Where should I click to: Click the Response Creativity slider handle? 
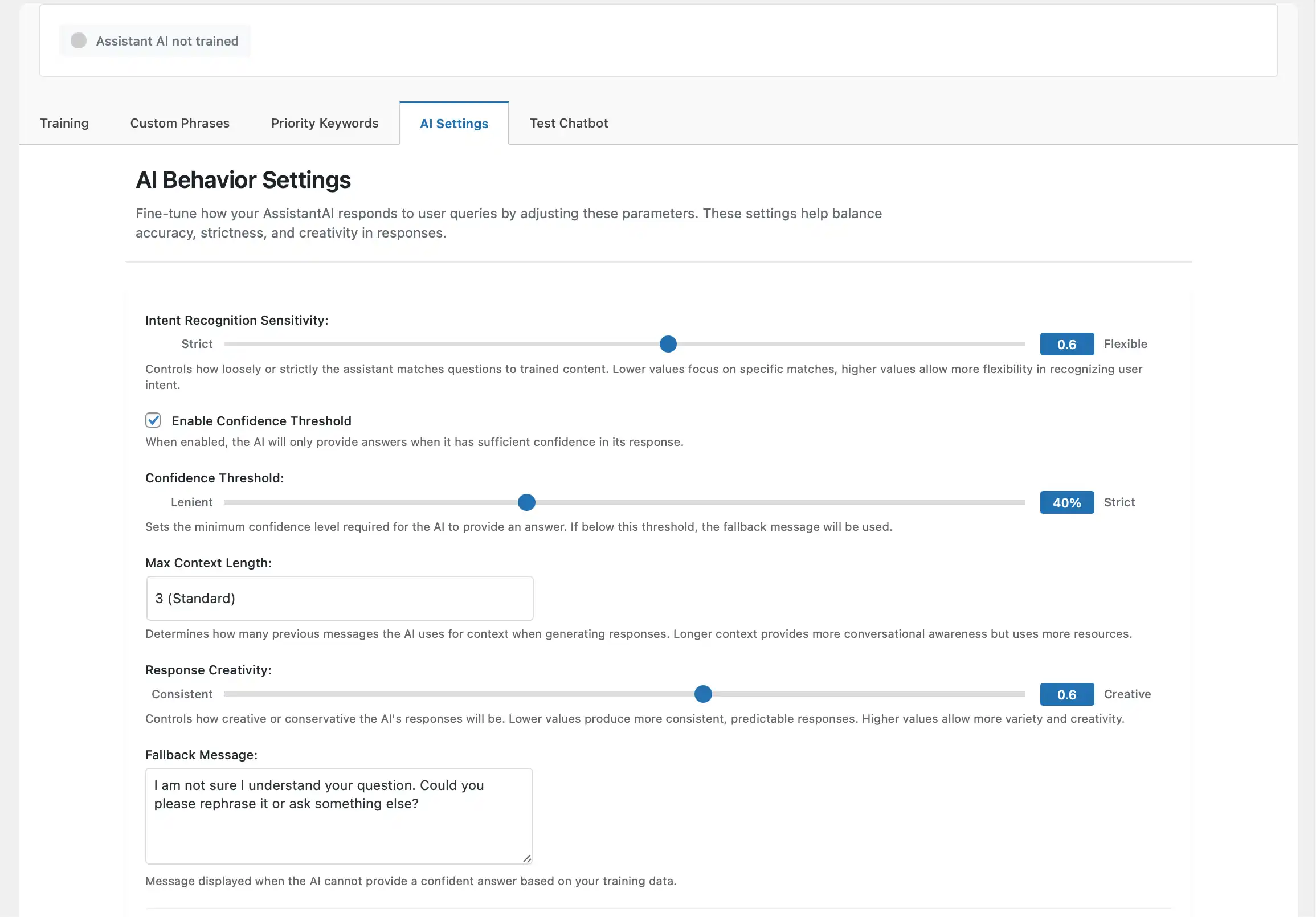click(x=702, y=694)
